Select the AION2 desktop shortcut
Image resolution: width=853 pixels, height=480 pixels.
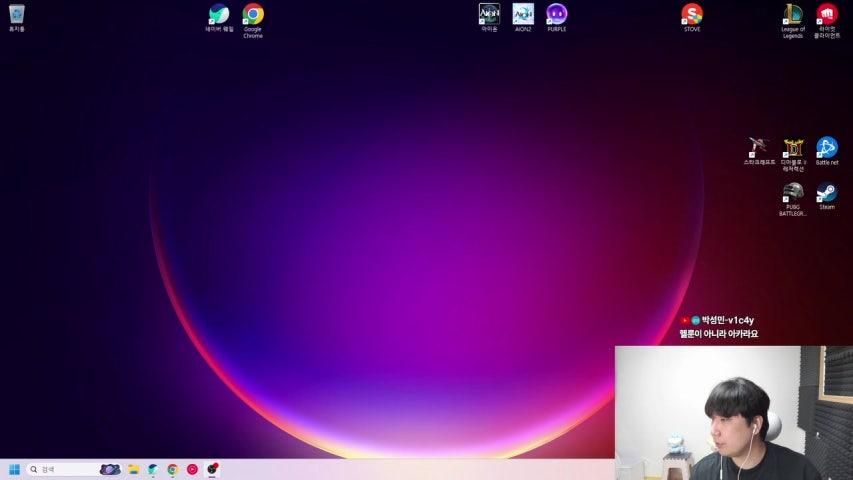tap(523, 14)
